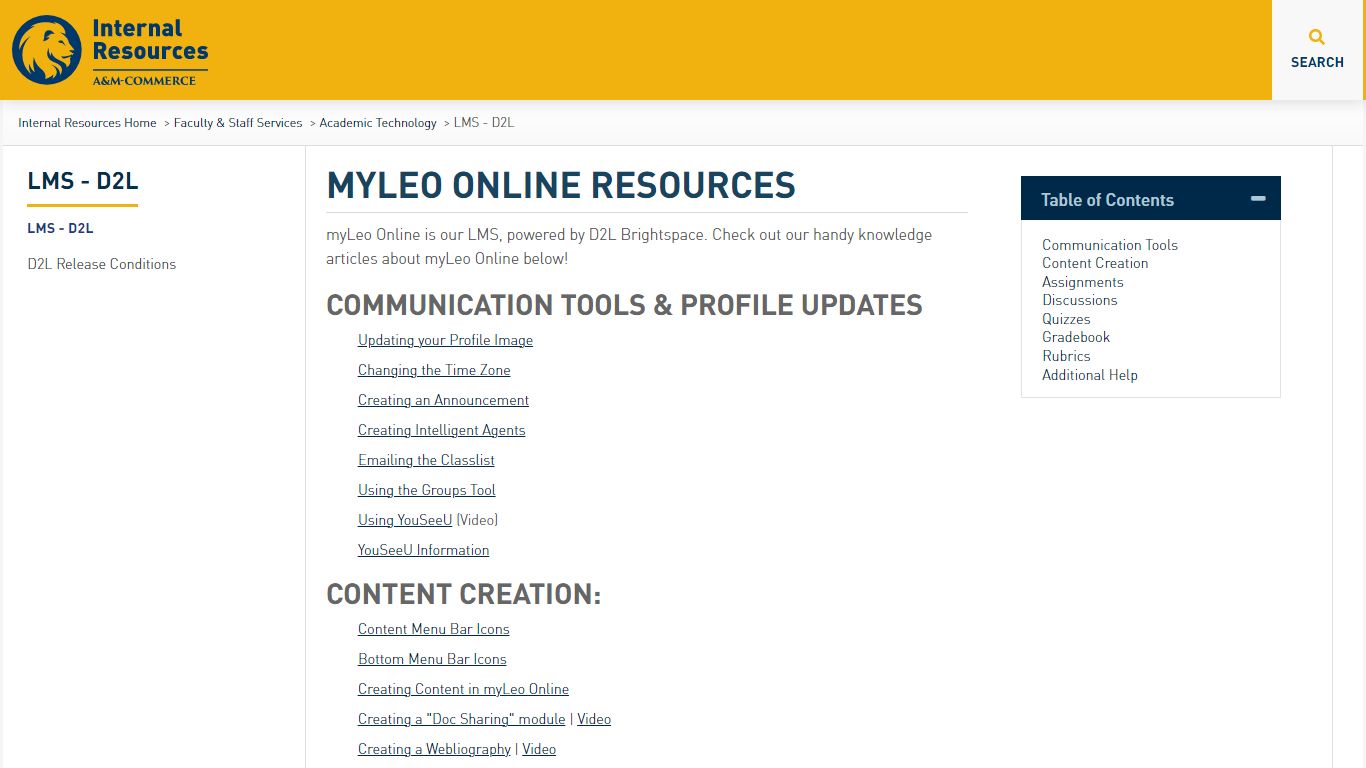This screenshot has width=1366, height=768.
Task: Open Updating your Profile Image article
Action: click(x=445, y=340)
